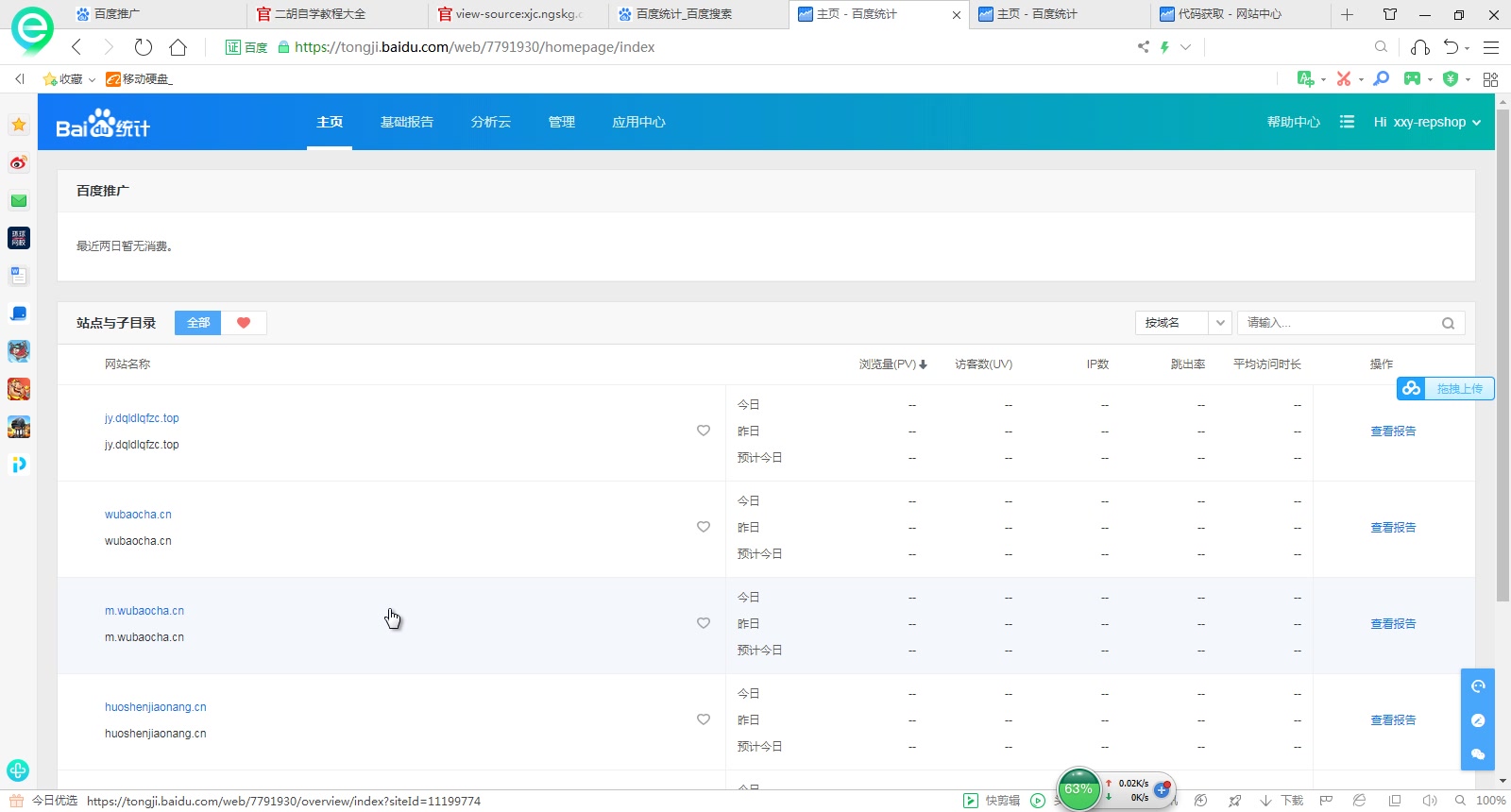Expand the Hi xxy-repshop account menu
Viewport: 1511px width, 812px height.
click(1427, 122)
